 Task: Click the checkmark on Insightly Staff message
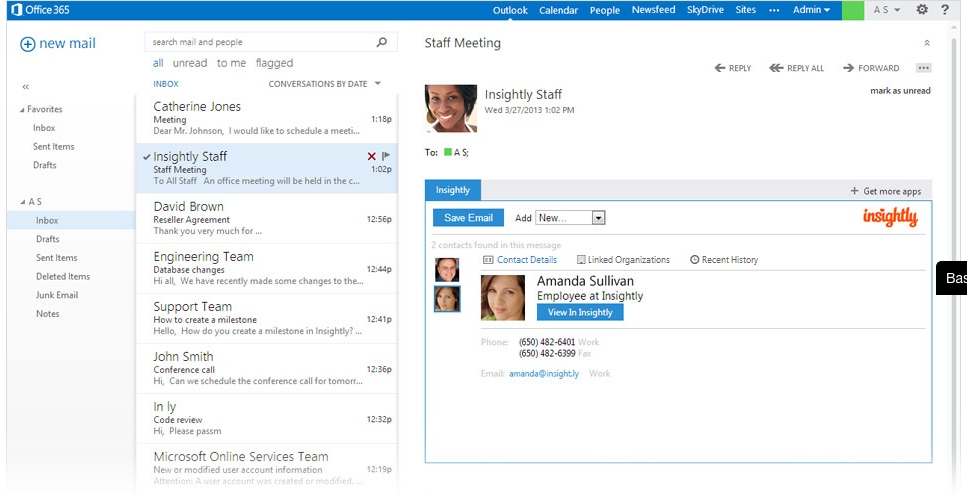[x=146, y=157]
